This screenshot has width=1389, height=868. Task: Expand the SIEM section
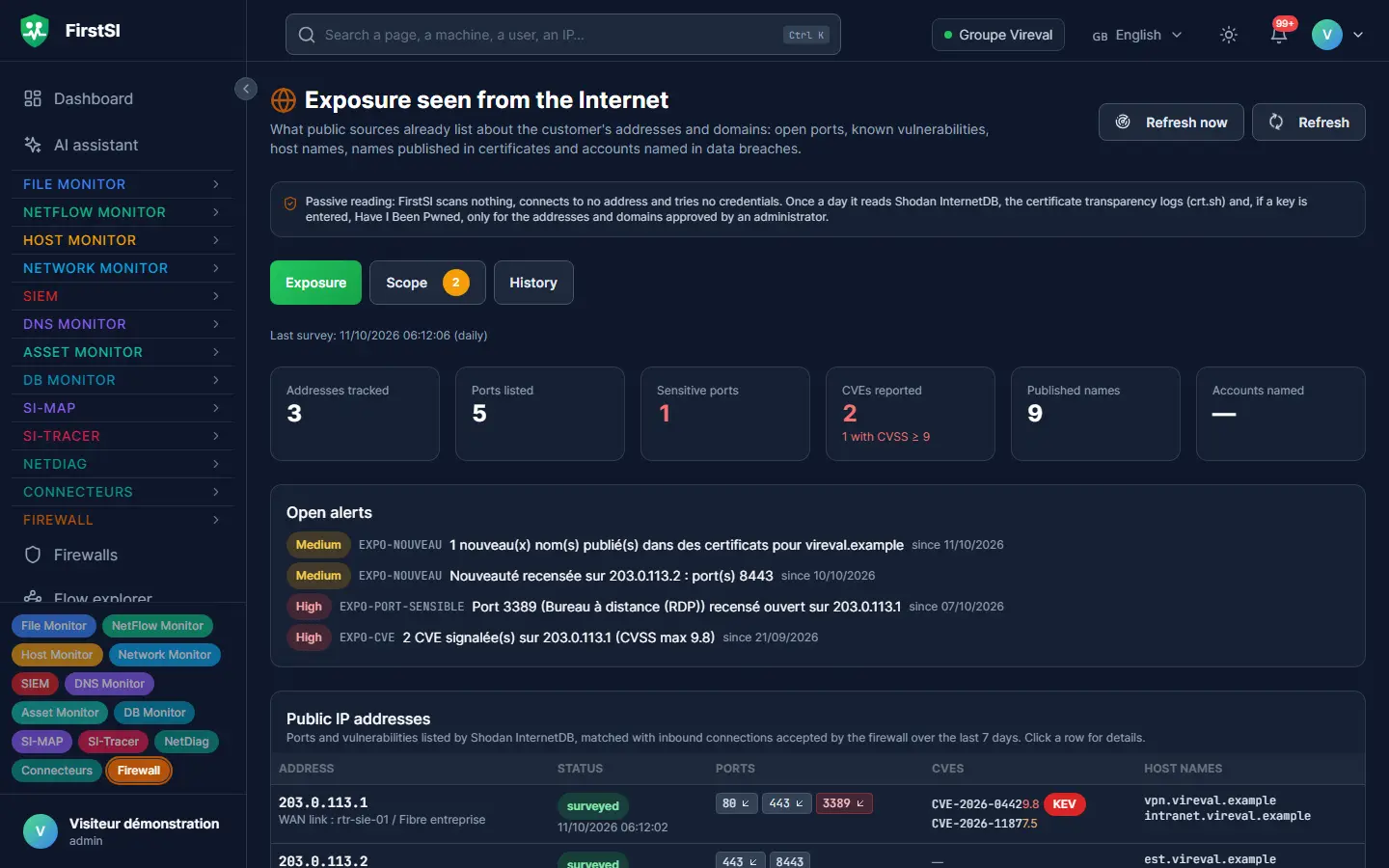[x=122, y=296]
